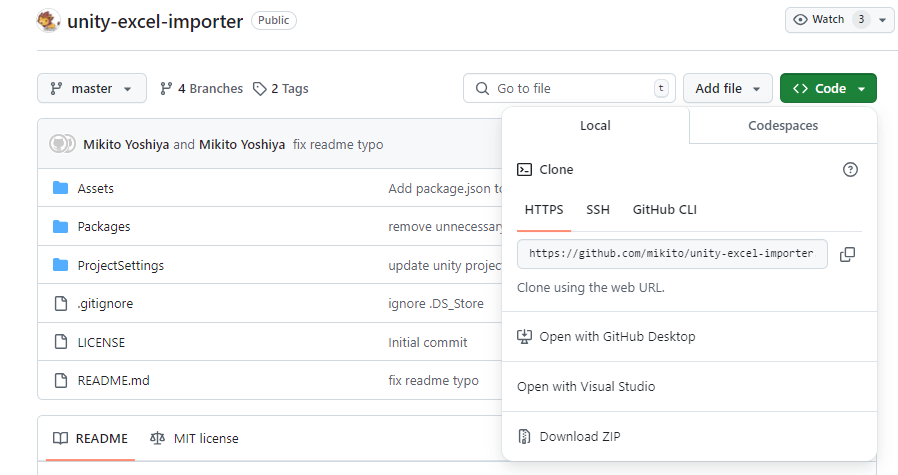Click the Packages folder icon
Image resolution: width=898 pixels, height=475 pixels.
(x=60, y=226)
